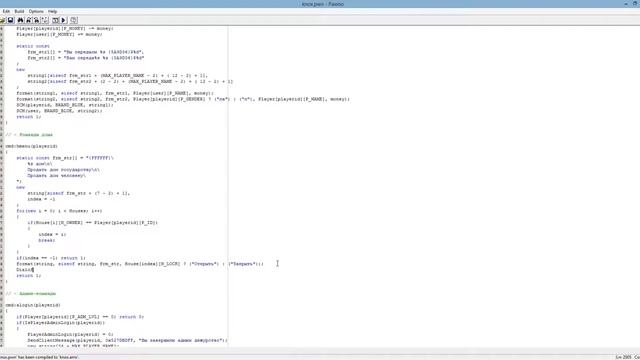The height and width of the screenshot is (360, 640).
Task: Click the 'SendClientMessage(playerid' line
Action: 127,340
